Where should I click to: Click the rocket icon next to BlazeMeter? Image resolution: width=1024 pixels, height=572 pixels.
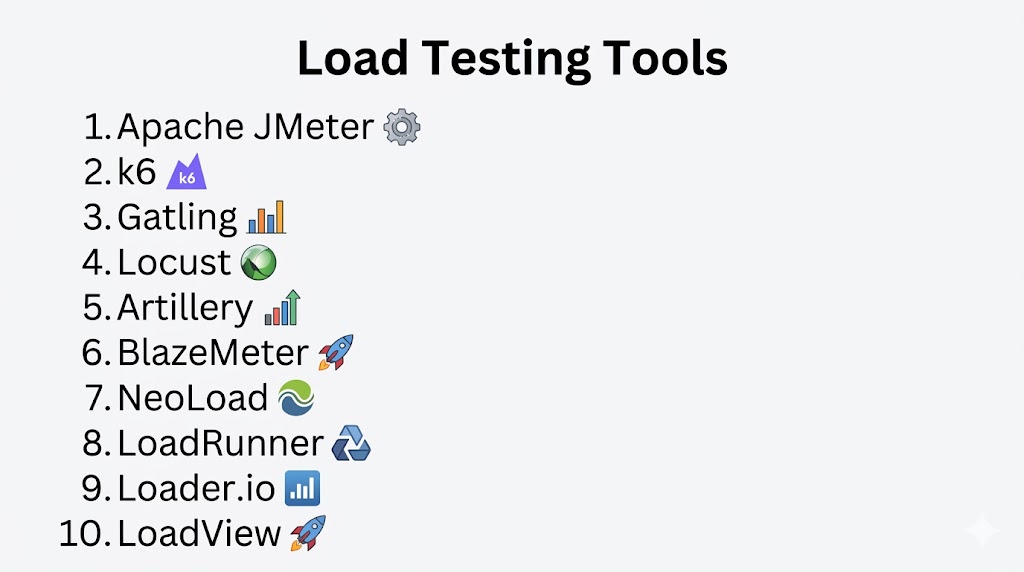click(x=335, y=352)
